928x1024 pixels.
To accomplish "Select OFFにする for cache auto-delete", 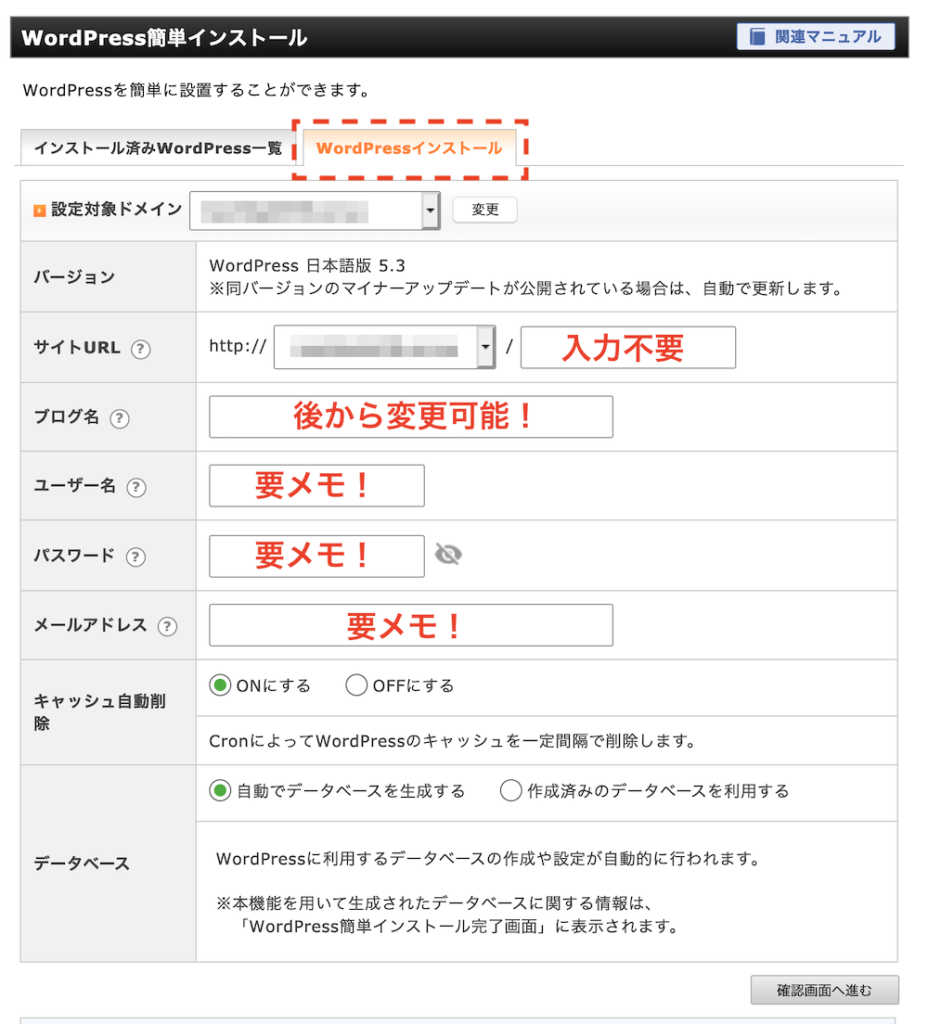I will click(356, 685).
